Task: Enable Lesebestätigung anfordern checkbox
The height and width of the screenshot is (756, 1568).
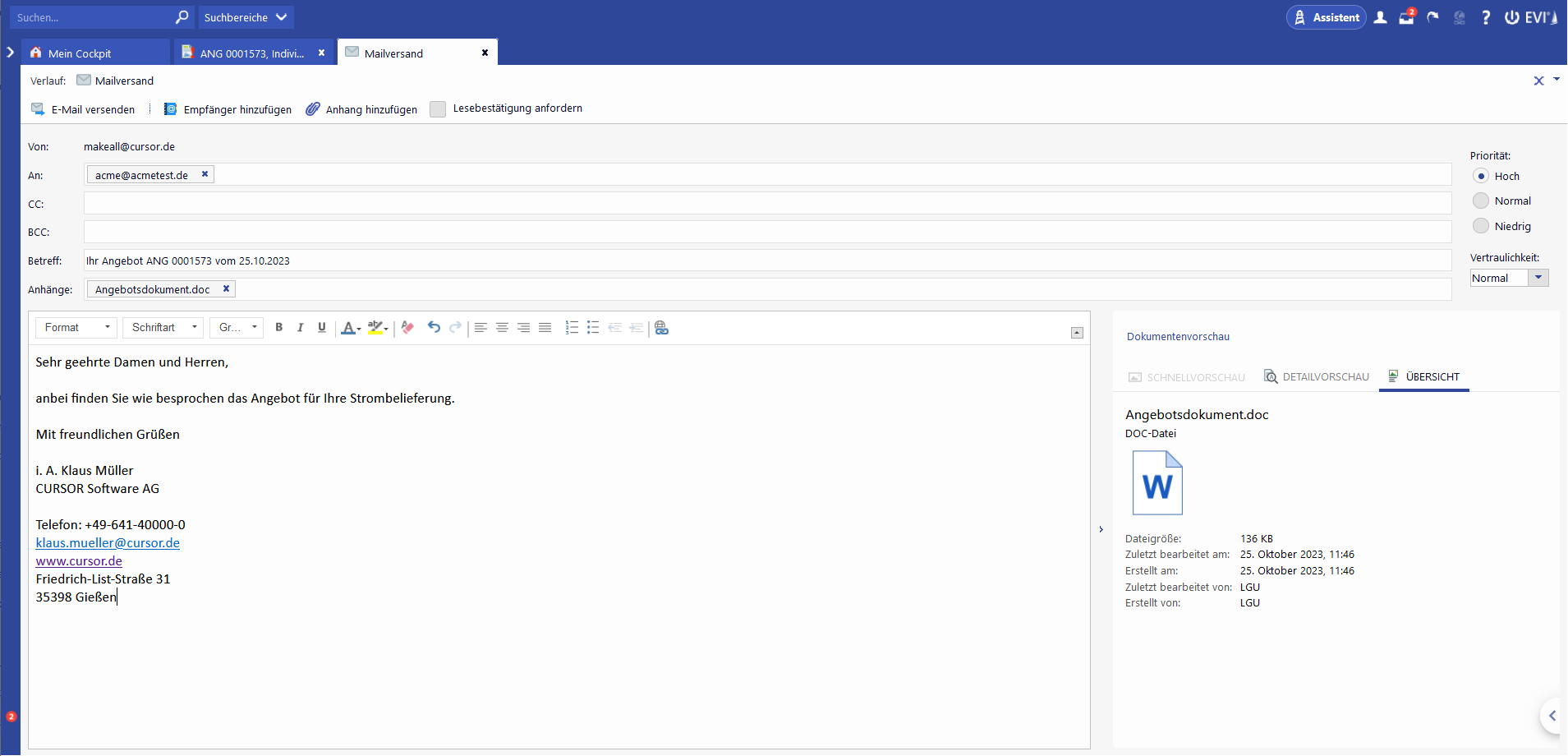Action: coord(438,109)
